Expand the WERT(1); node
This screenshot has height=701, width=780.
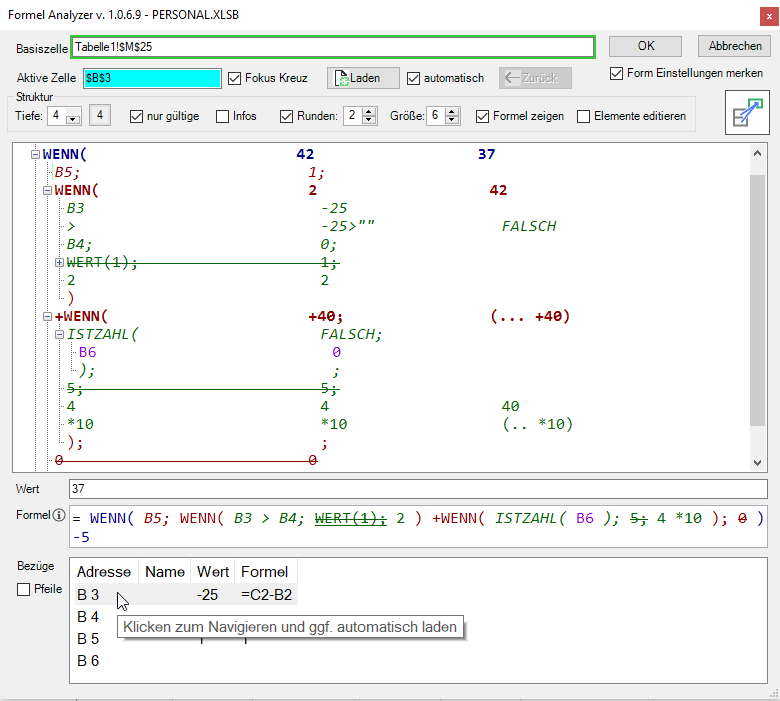click(x=59, y=262)
